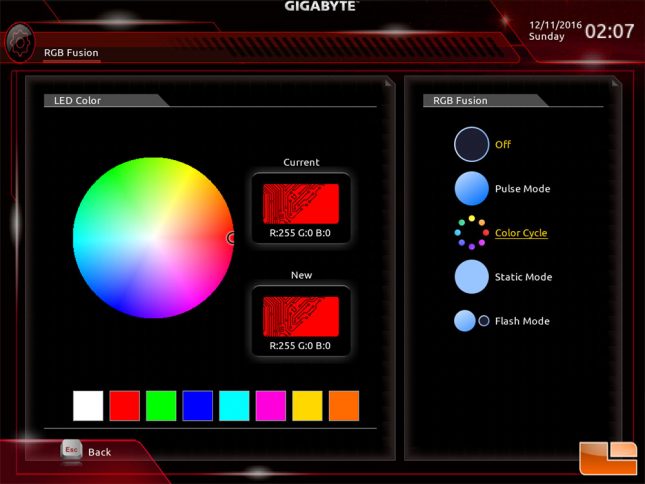Click the Current R:255 G:0 B:0 value
This screenshot has width=645, height=484.
pos(300,233)
